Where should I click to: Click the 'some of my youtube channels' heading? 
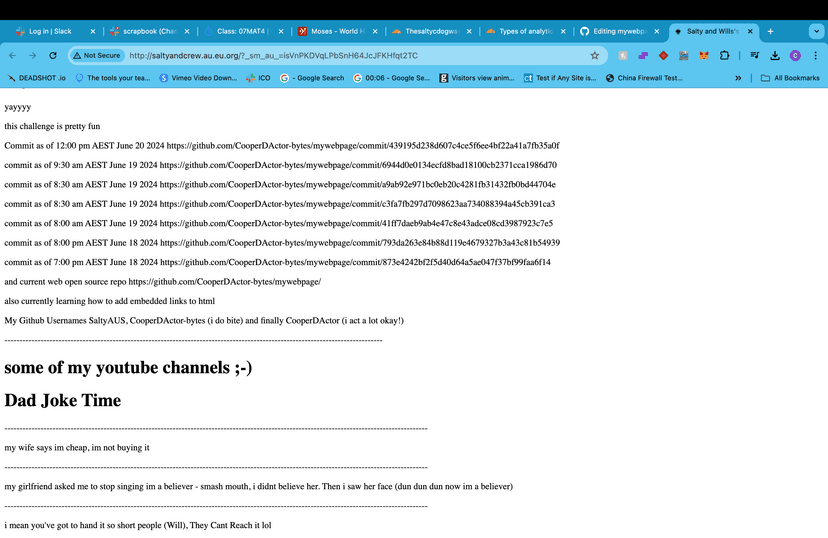[x=128, y=367]
